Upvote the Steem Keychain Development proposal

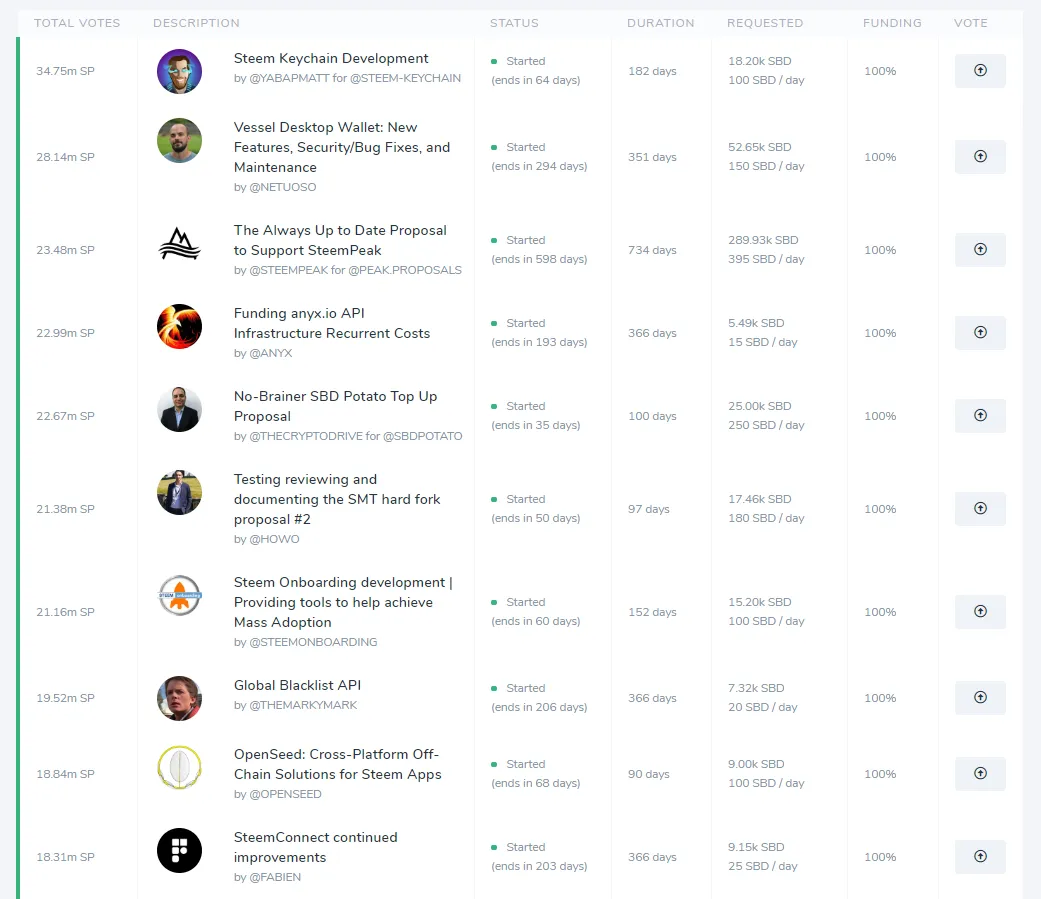[980, 70]
